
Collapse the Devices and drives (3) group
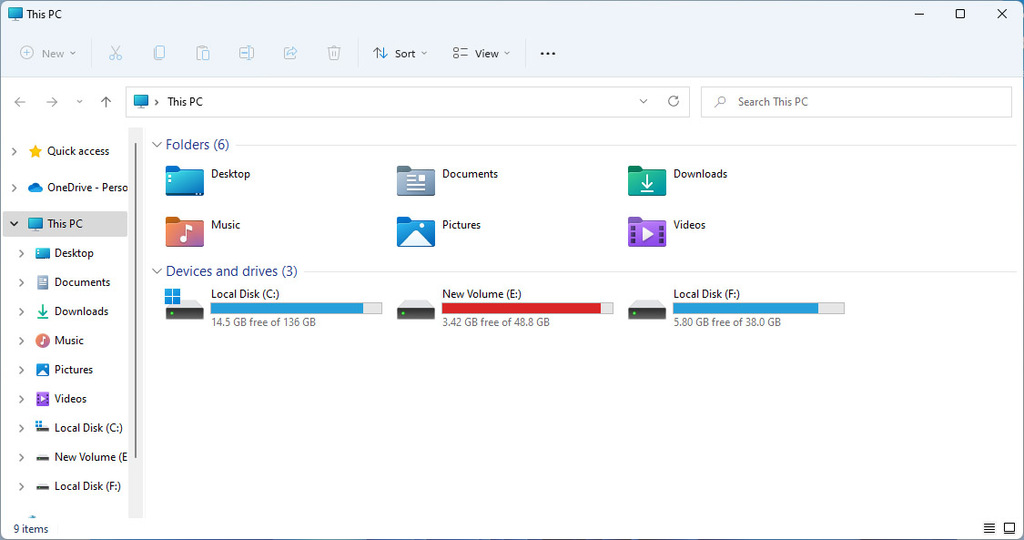[x=157, y=271]
